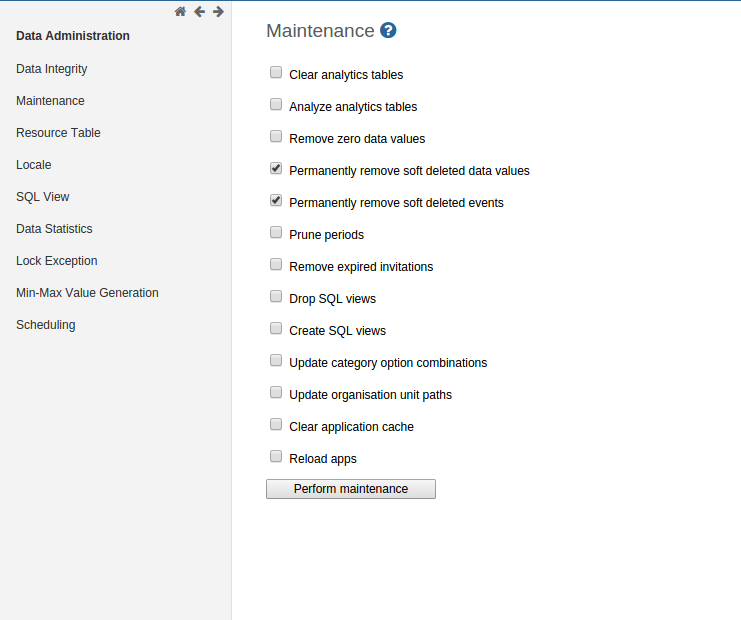Click the back arrow icon

(x=199, y=12)
